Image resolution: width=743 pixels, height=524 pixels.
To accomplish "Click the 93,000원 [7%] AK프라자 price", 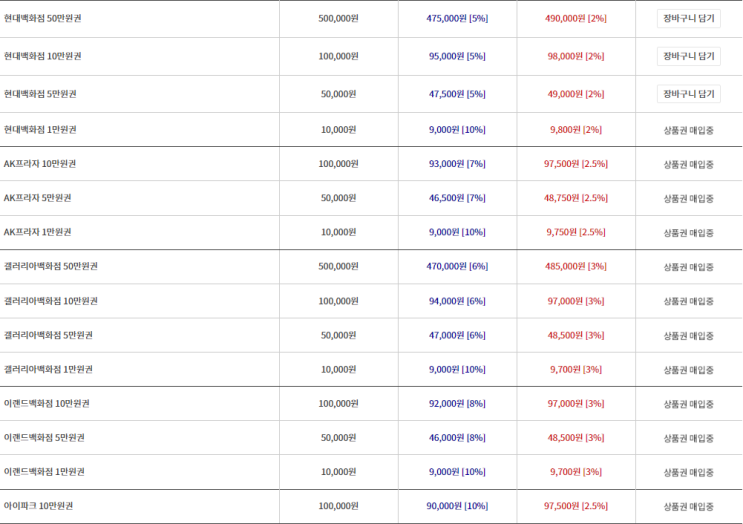I will pos(456,164).
